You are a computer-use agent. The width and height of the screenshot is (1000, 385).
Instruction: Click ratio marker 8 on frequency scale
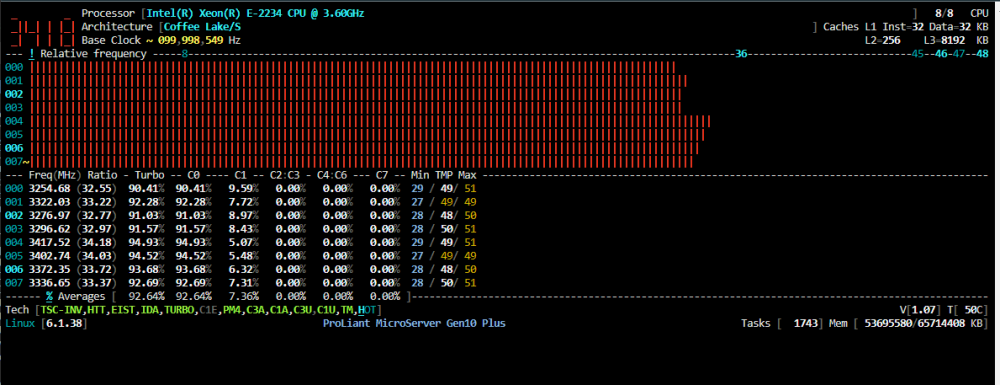pyautogui.click(x=184, y=54)
